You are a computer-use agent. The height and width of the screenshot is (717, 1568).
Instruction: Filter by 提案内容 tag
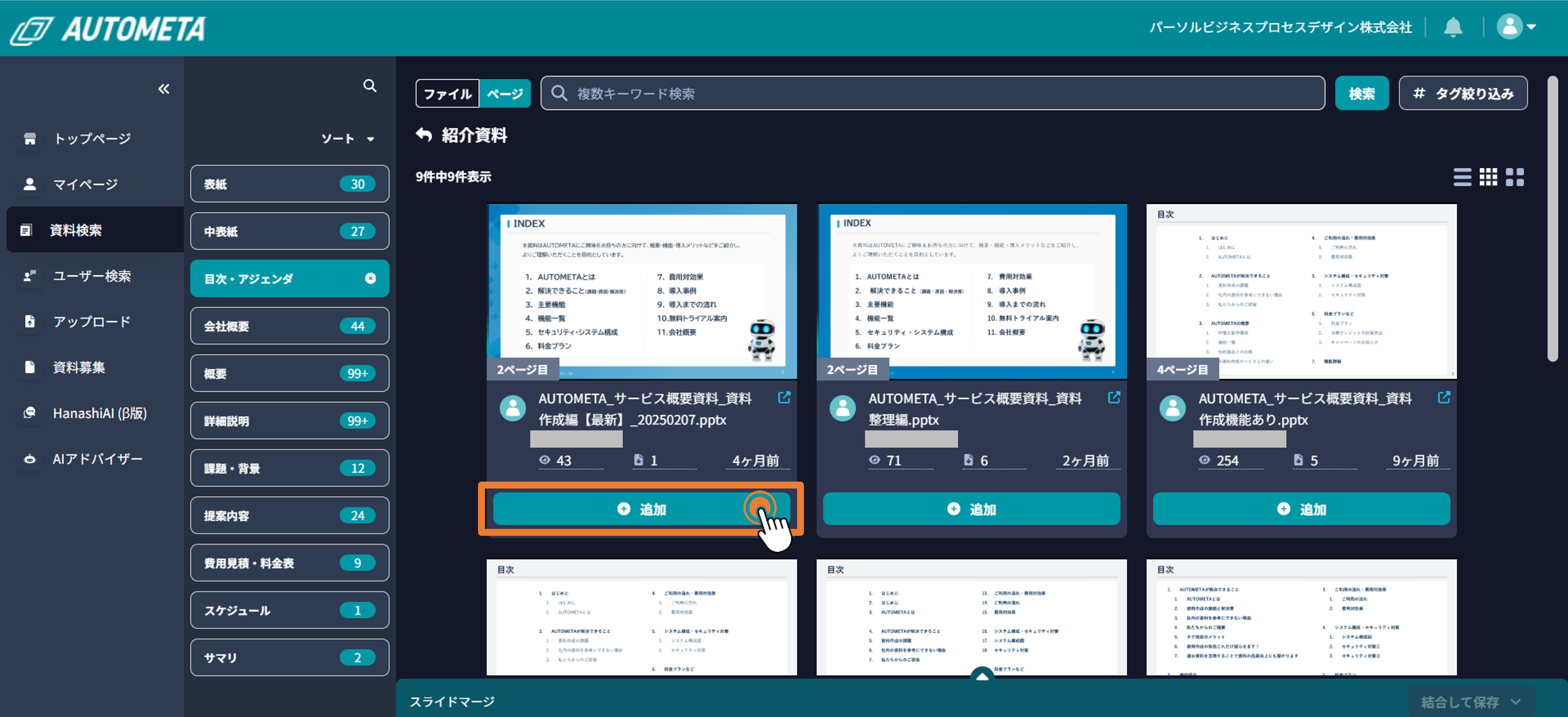pos(290,516)
